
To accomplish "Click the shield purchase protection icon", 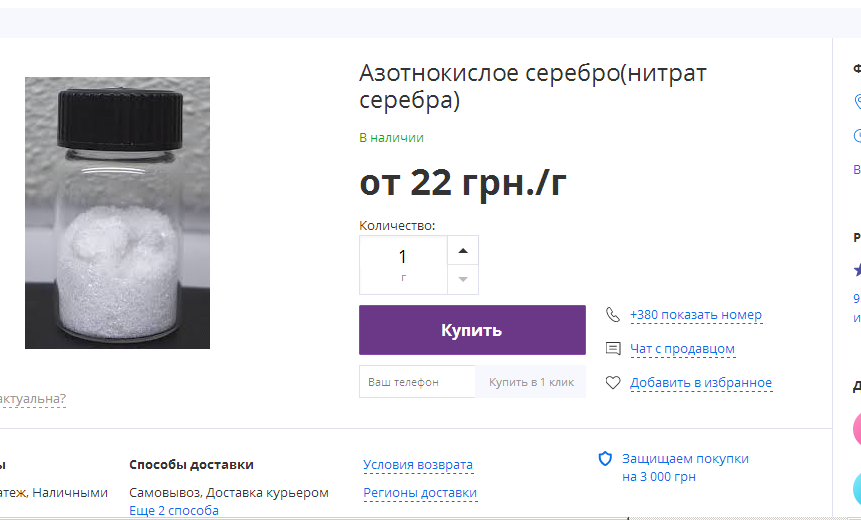I will click(x=605, y=459).
